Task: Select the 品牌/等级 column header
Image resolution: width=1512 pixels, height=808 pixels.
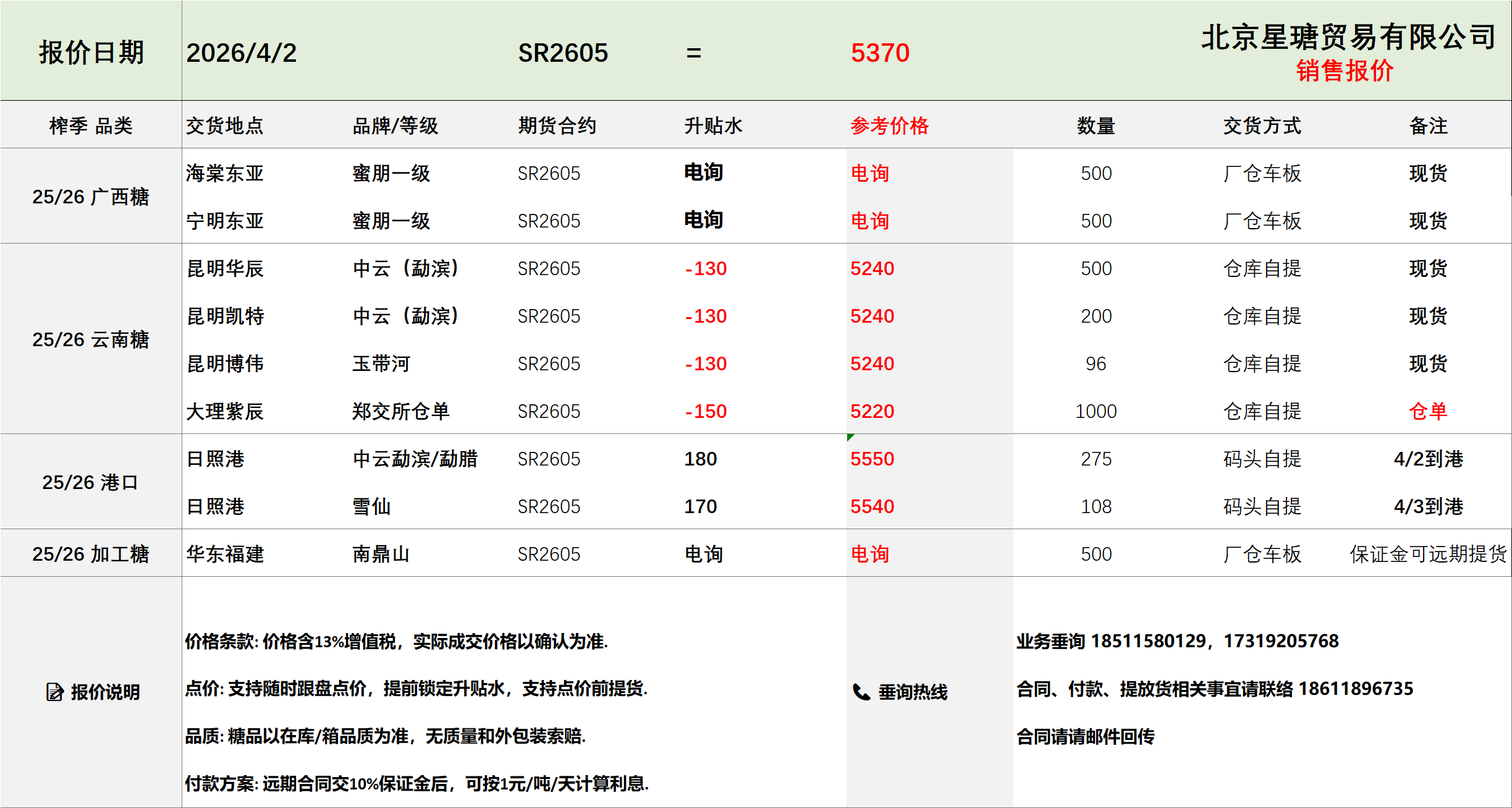Action: pyautogui.click(x=395, y=125)
